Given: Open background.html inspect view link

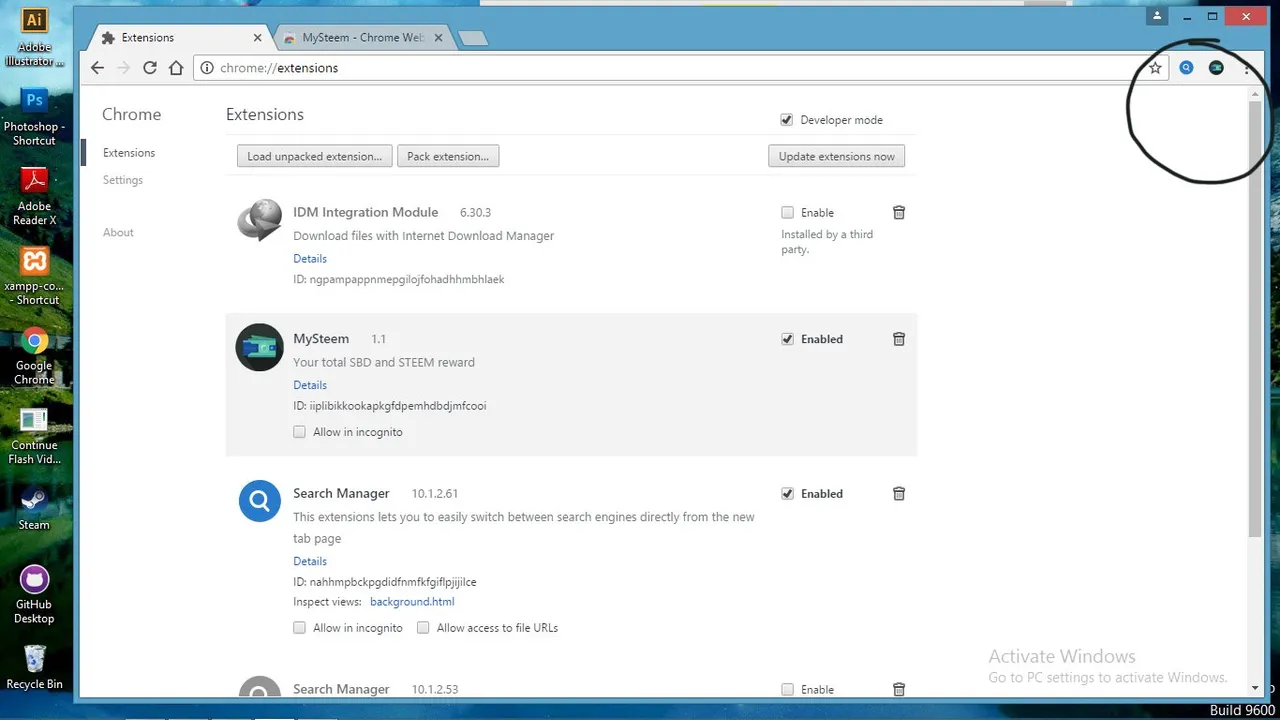Looking at the screenshot, I should point(412,602).
